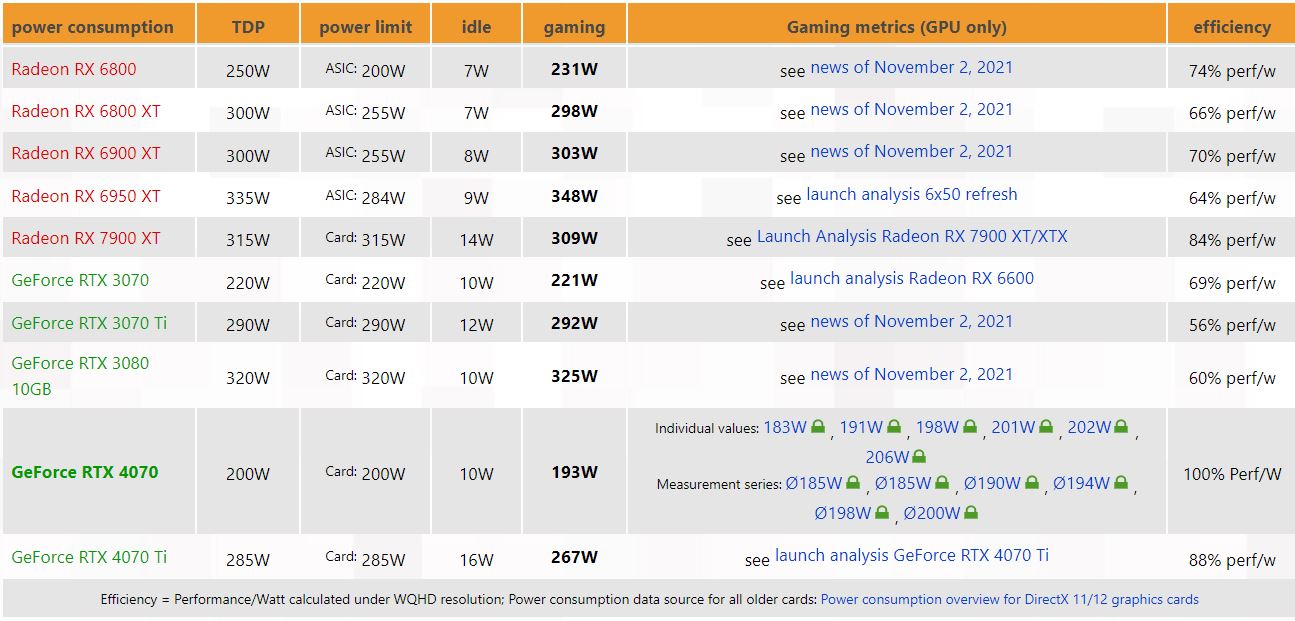Click the 267W gaming value for RTX 4070 Ti
The image size is (1295, 621).
574,557
